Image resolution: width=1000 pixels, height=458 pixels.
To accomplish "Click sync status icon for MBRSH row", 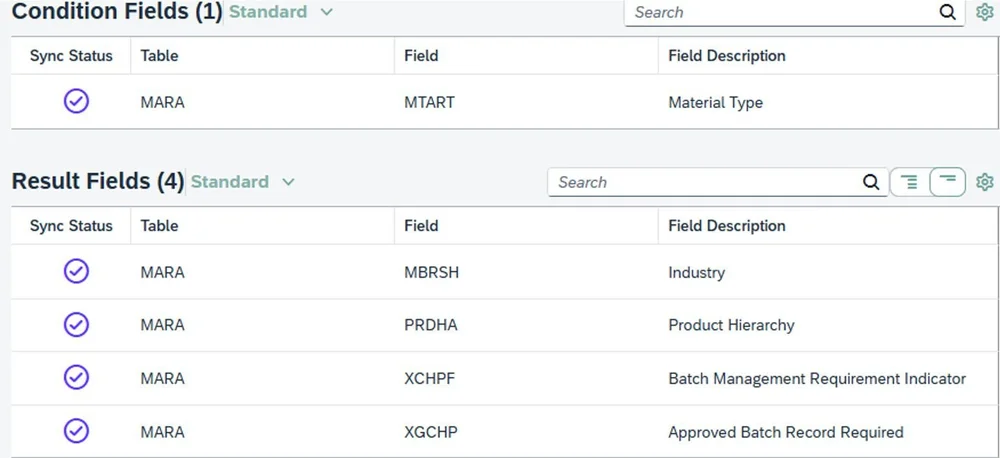I will (x=76, y=271).
